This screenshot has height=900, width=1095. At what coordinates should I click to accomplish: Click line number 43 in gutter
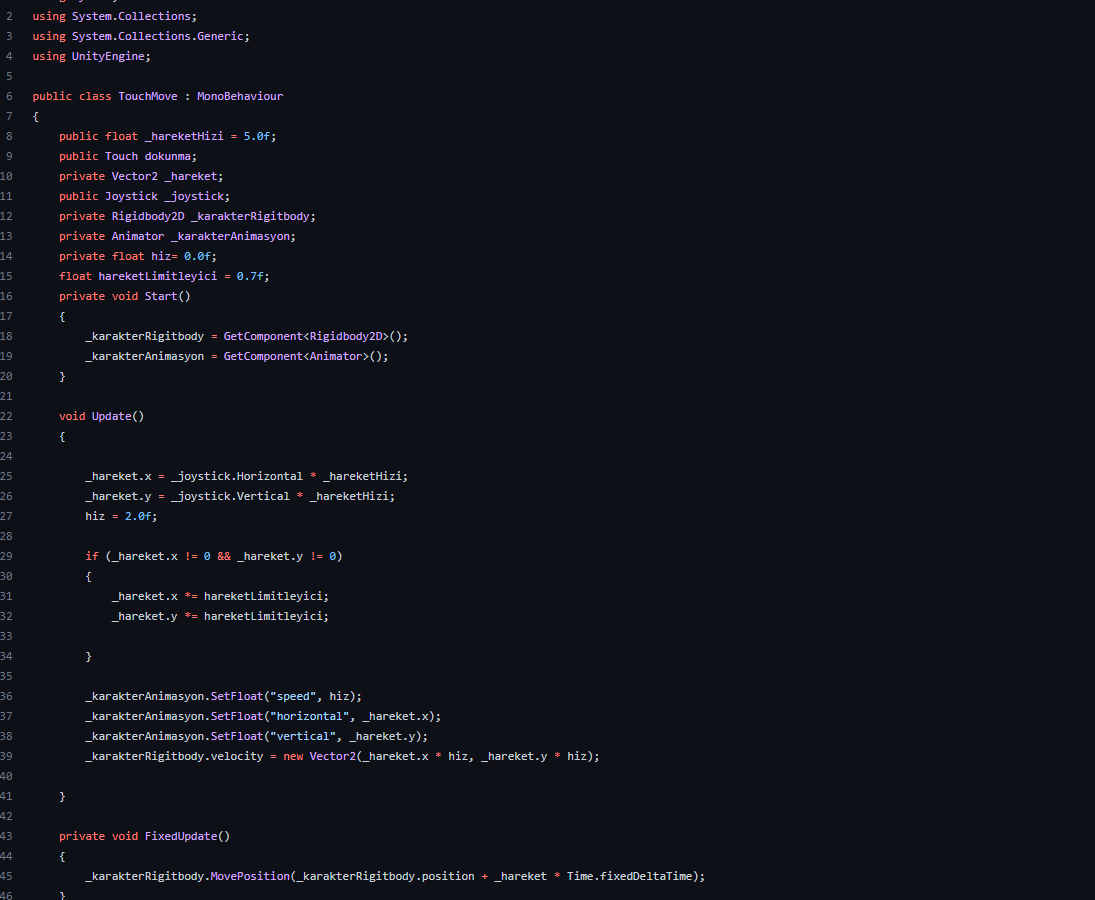pos(6,836)
